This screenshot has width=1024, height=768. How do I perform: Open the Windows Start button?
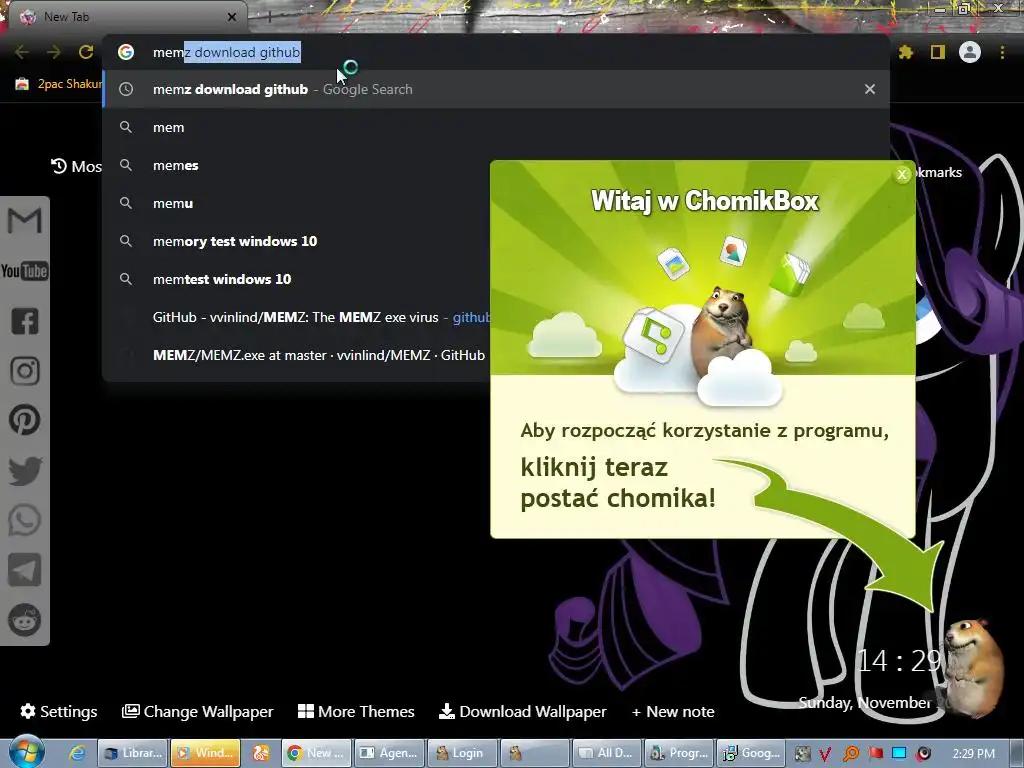[26, 752]
